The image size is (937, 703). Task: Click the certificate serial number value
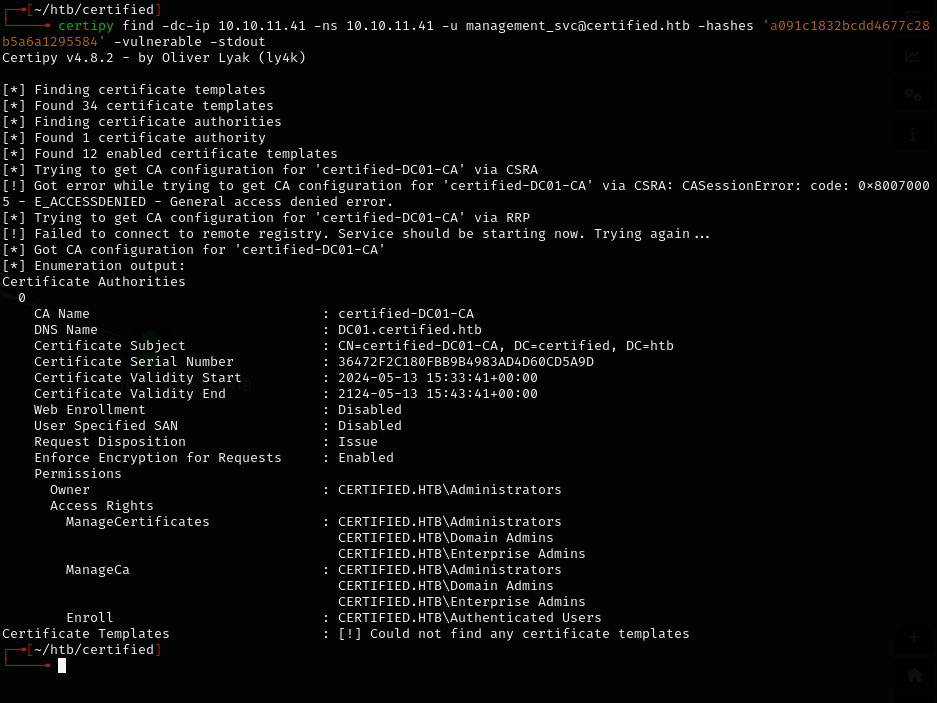coord(466,362)
